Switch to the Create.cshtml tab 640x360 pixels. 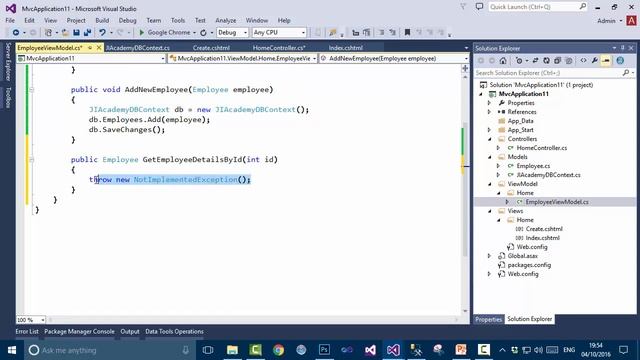pyautogui.click(x=211, y=48)
